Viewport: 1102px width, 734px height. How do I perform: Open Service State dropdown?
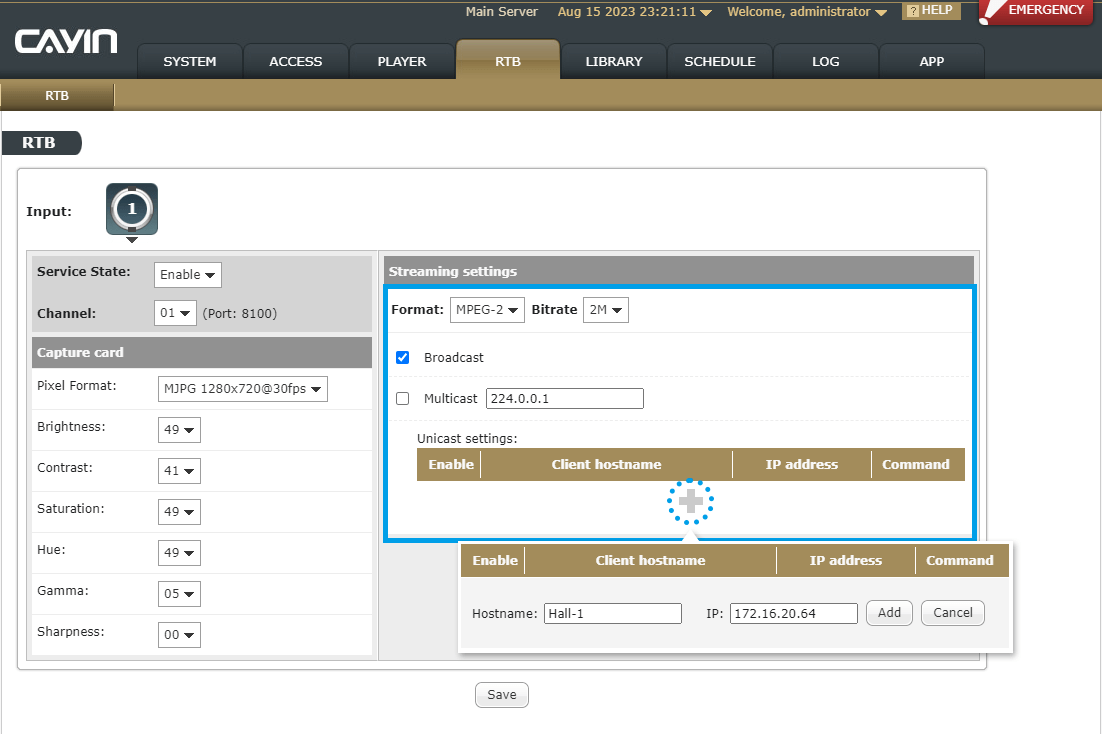coord(188,275)
